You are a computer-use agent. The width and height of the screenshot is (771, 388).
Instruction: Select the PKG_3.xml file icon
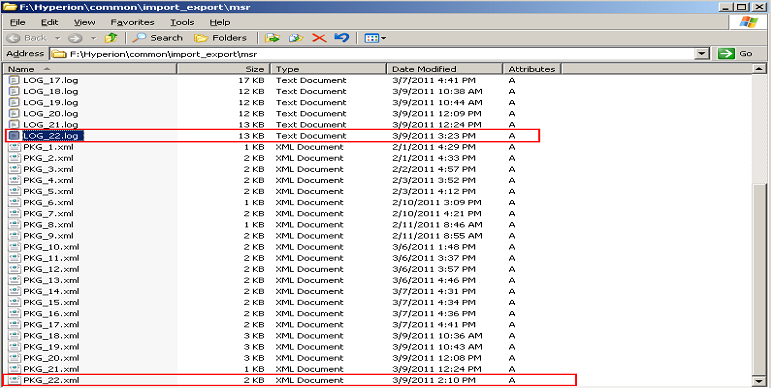click(14, 169)
